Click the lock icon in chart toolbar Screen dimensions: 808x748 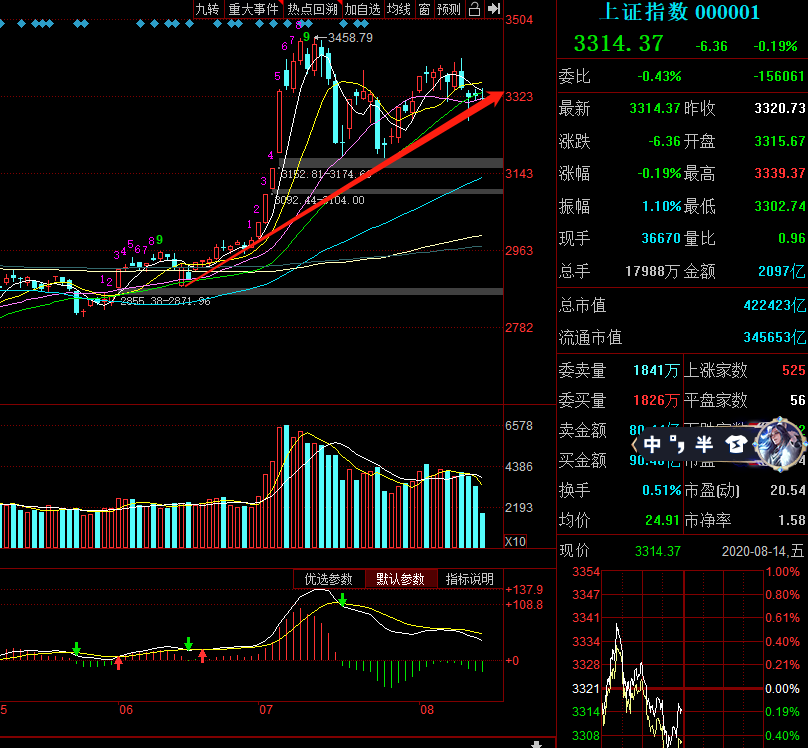click(474, 9)
